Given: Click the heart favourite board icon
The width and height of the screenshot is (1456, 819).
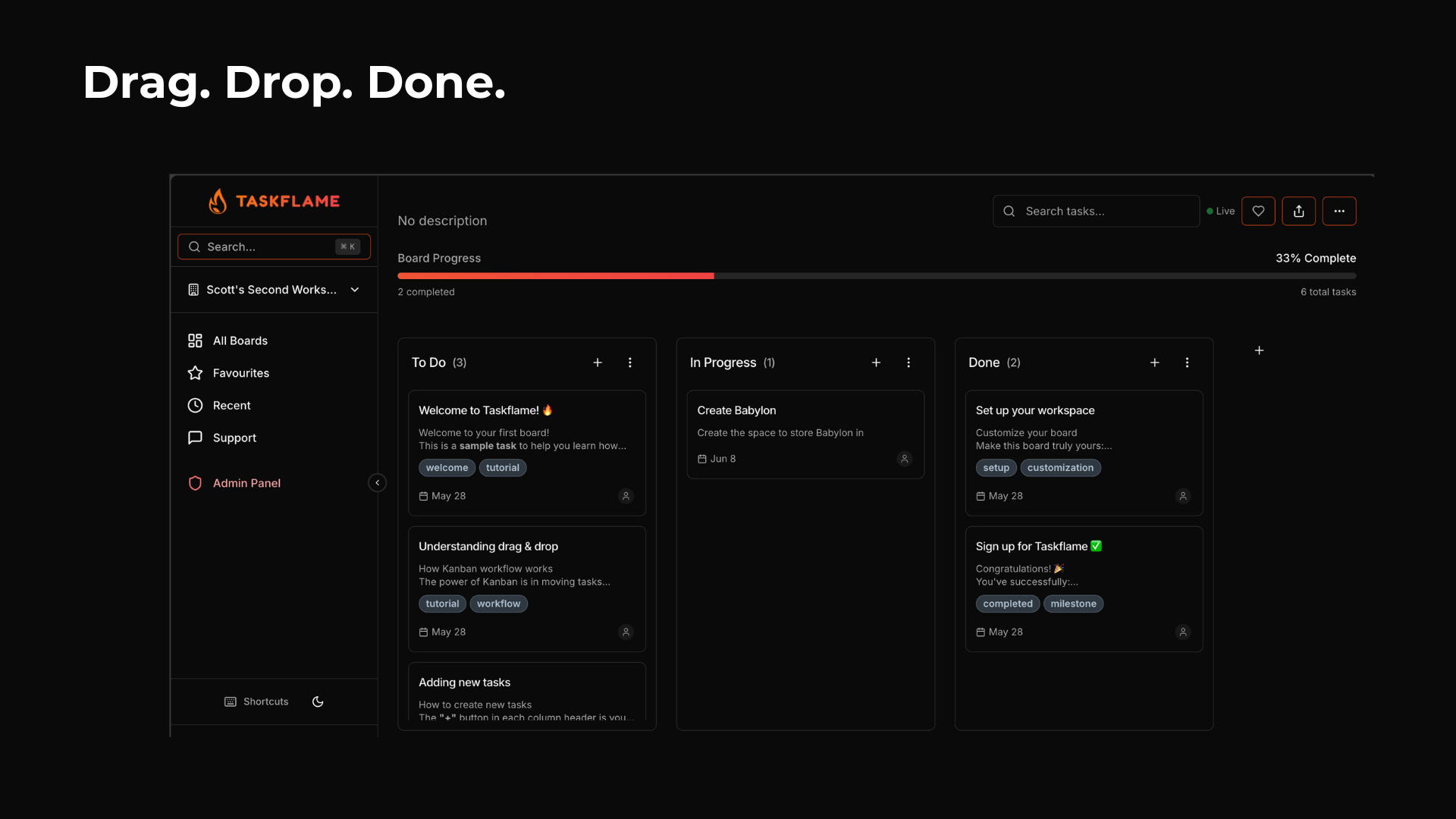Looking at the screenshot, I should pyautogui.click(x=1258, y=211).
